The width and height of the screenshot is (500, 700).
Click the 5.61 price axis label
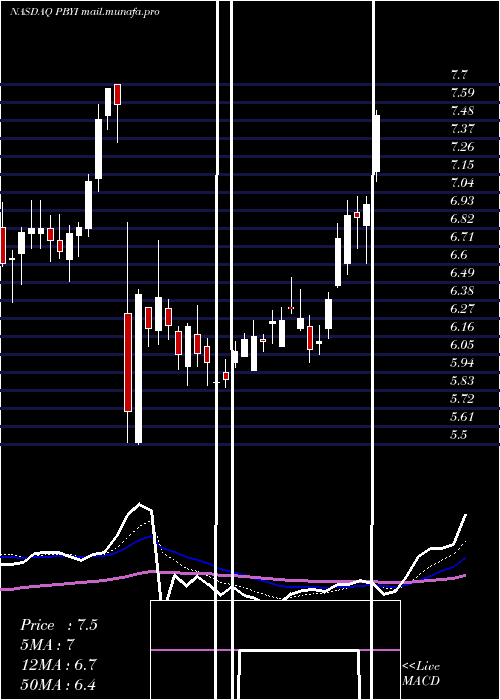pyautogui.click(x=462, y=417)
